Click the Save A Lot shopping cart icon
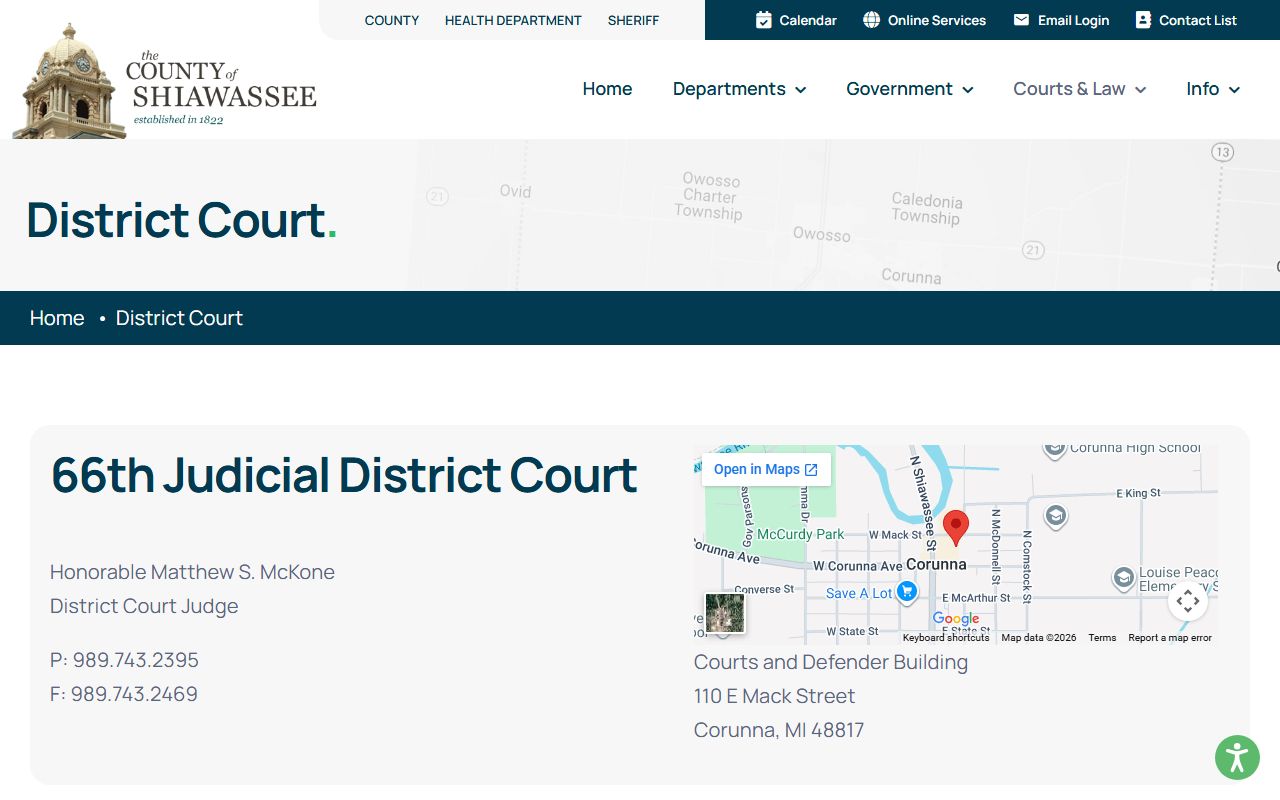The height and width of the screenshot is (800, 1280). [906, 592]
